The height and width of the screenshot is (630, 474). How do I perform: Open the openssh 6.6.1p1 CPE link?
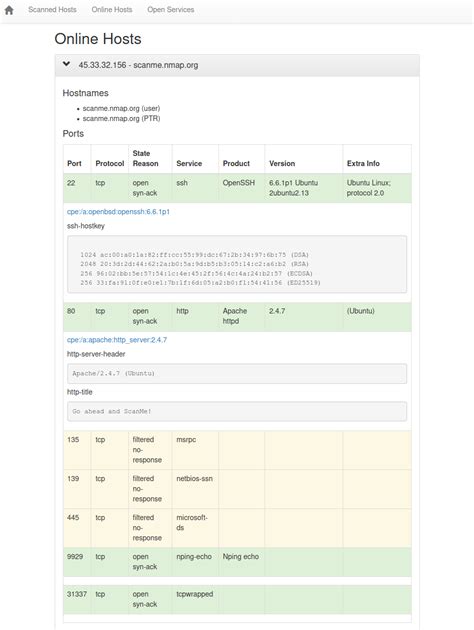[118, 212]
